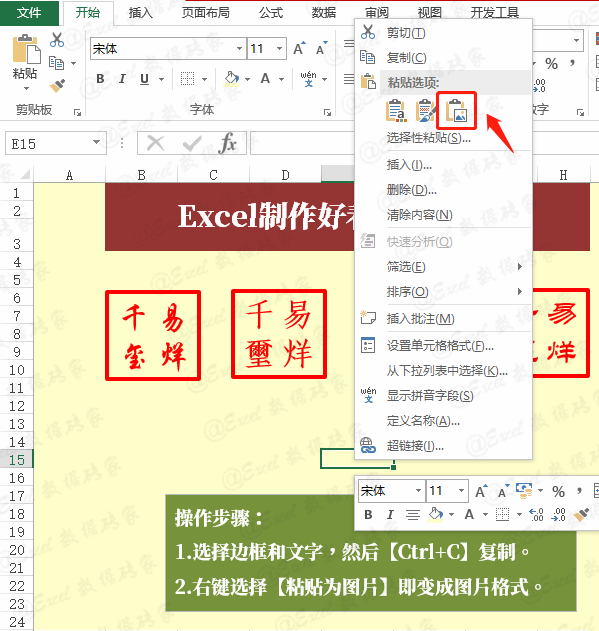Expand the ribbon Underline dropdown arrow
599x631 pixels.
(x=161, y=79)
